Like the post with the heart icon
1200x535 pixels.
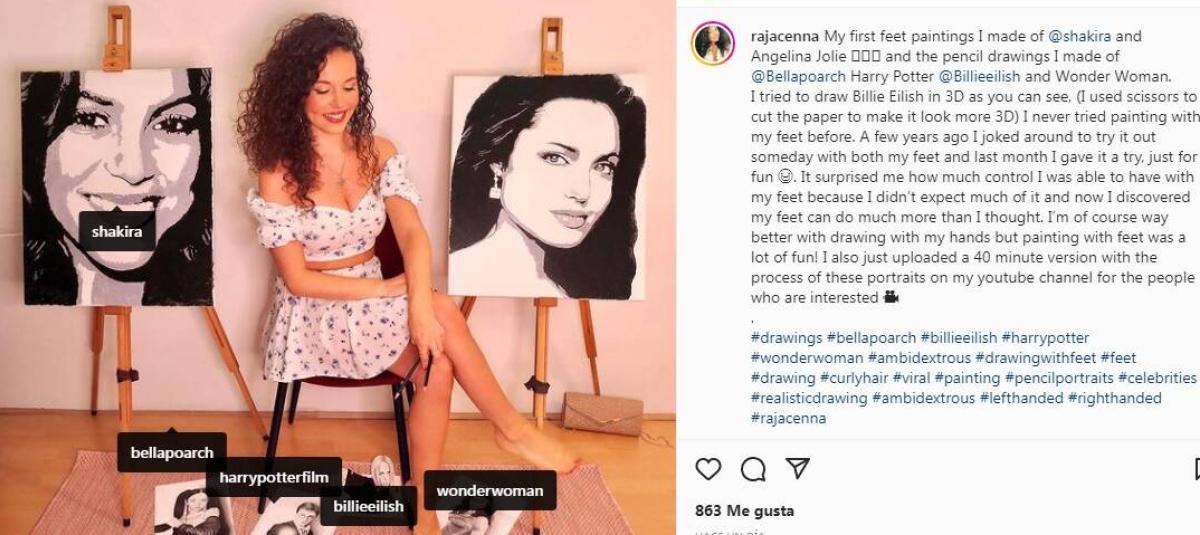pyautogui.click(x=708, y=469)
